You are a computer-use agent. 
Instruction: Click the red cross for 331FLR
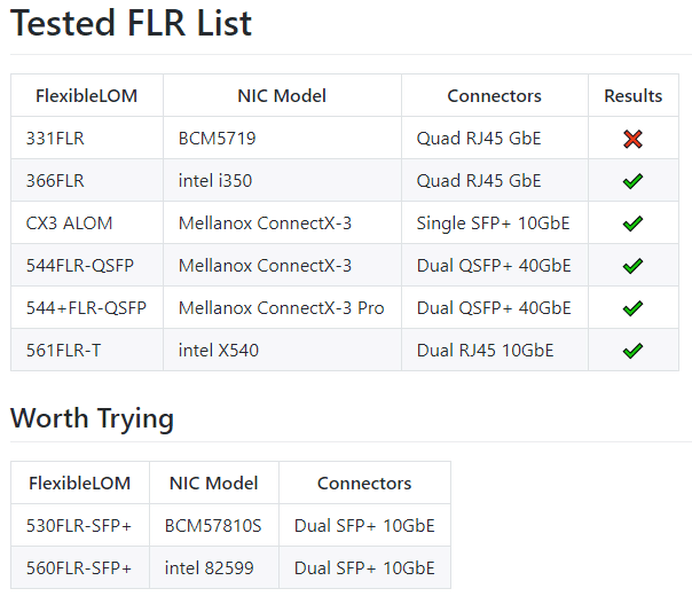[x=632, y=139]
